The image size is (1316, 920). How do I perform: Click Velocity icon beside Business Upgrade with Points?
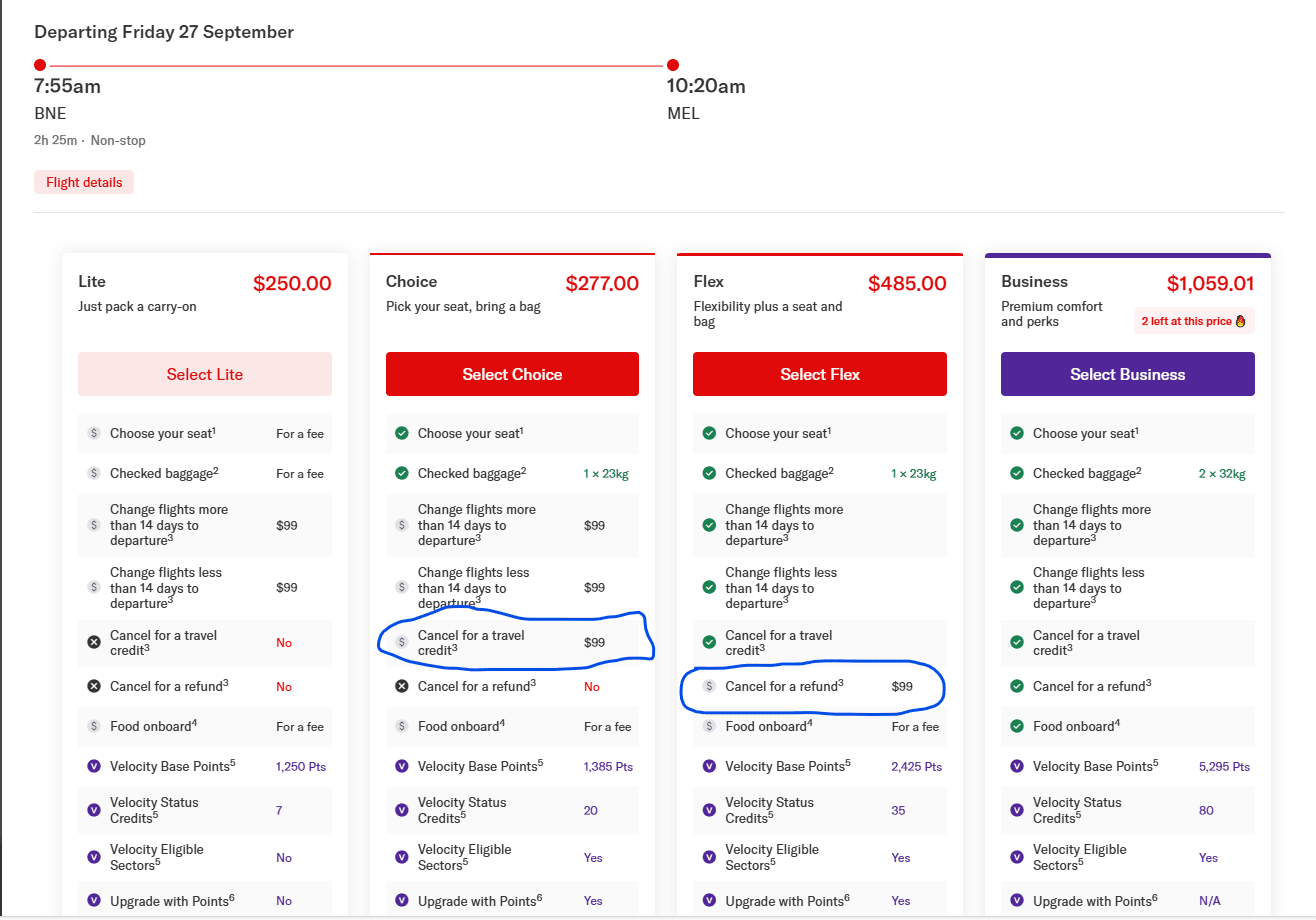pos(1017,900)
